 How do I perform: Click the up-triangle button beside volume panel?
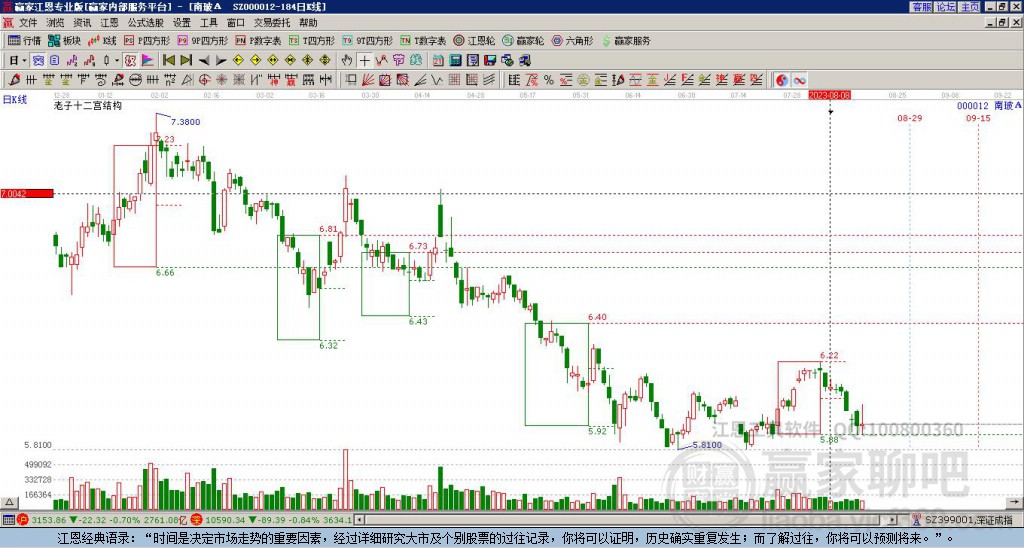tap(9, 502)
